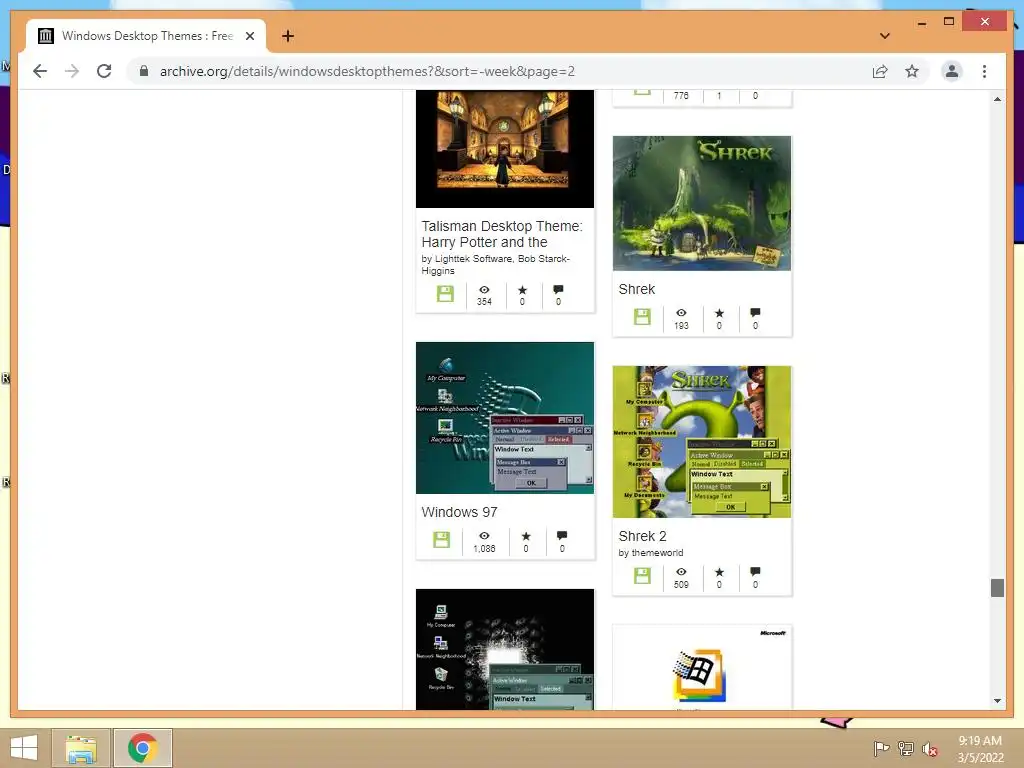Click the Chrome taskbar icon
1024x768 pixels.
(142, 748)
